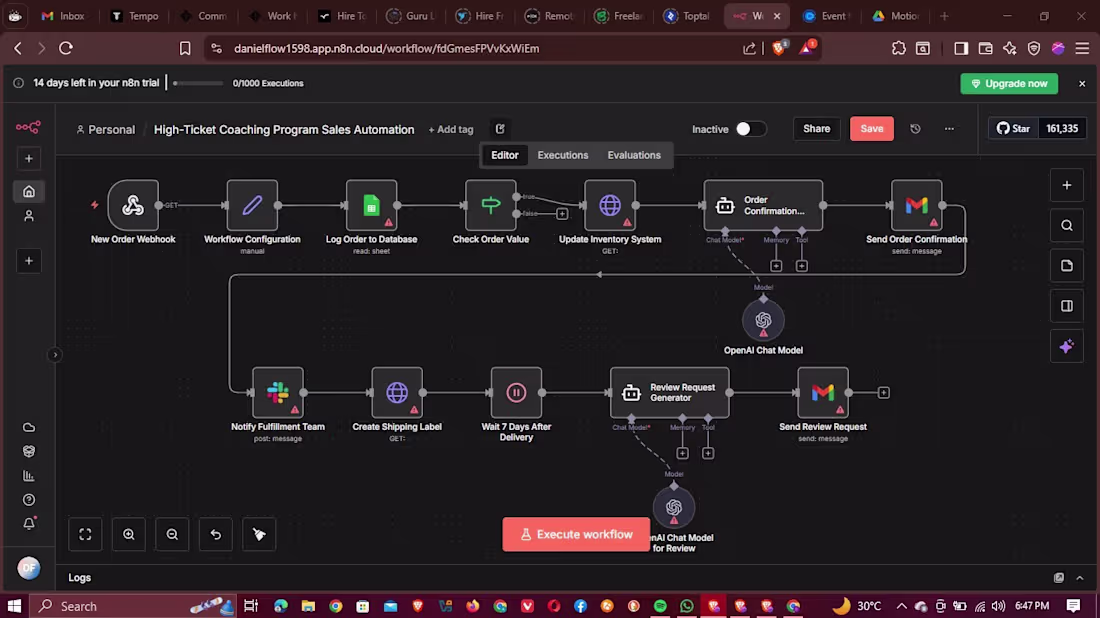The image size is (1100, 618).
Task: Open the Send Review Request Gmail node
Action: pyautogui.click(x=823, y=393)
